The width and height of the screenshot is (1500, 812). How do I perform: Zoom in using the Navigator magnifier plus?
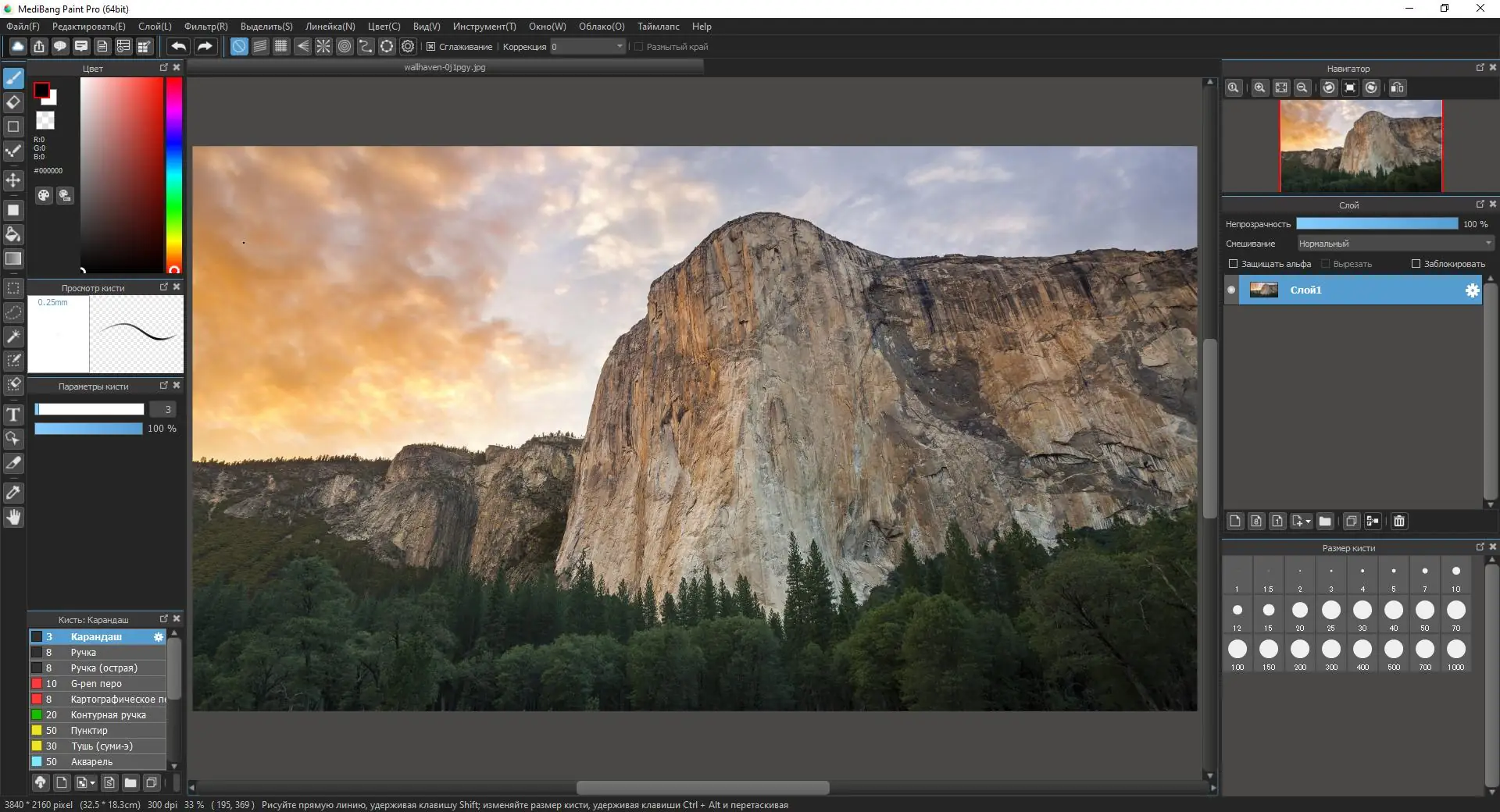tap(1259, 87)
